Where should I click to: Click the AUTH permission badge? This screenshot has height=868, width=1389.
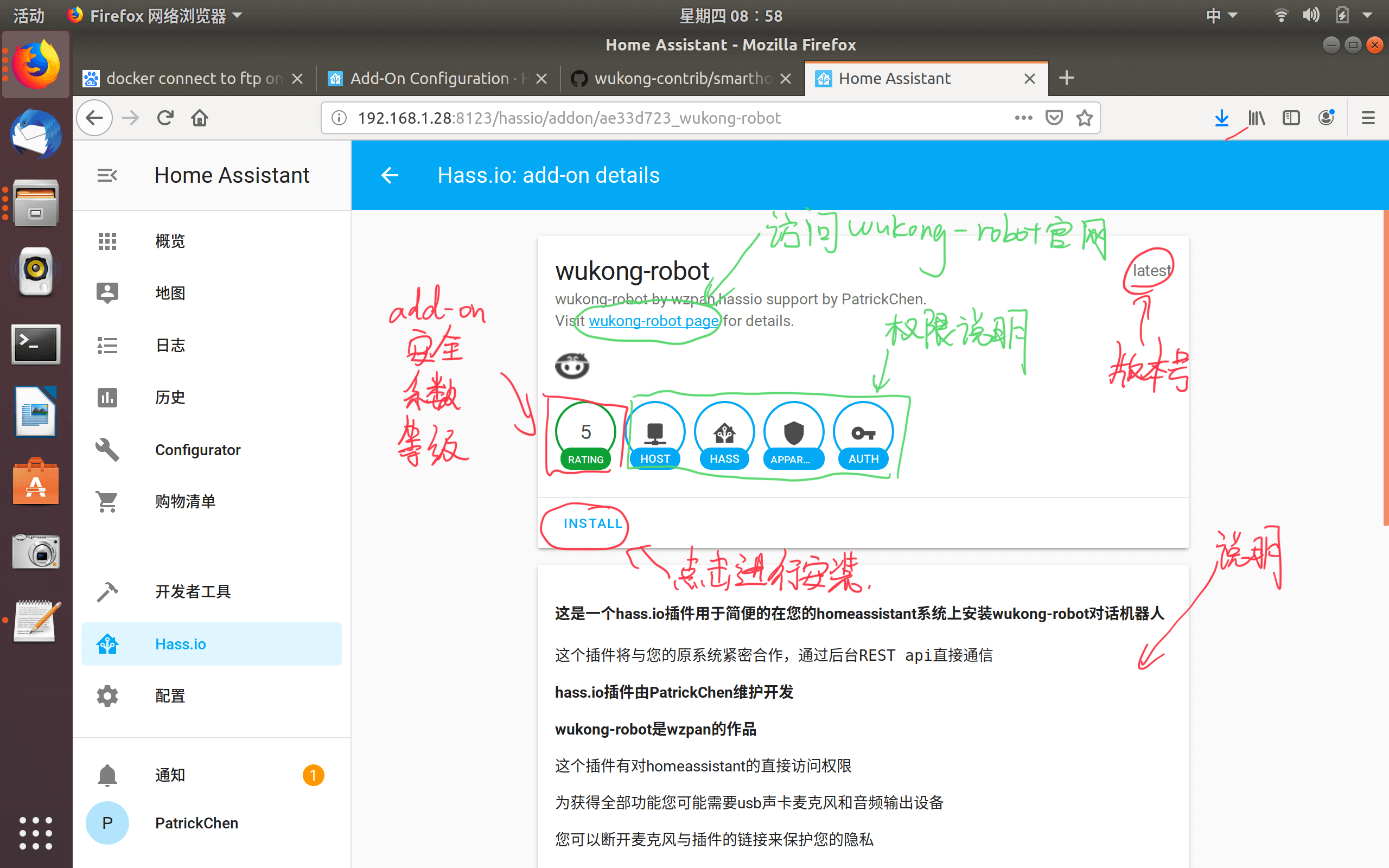[863, 436]
